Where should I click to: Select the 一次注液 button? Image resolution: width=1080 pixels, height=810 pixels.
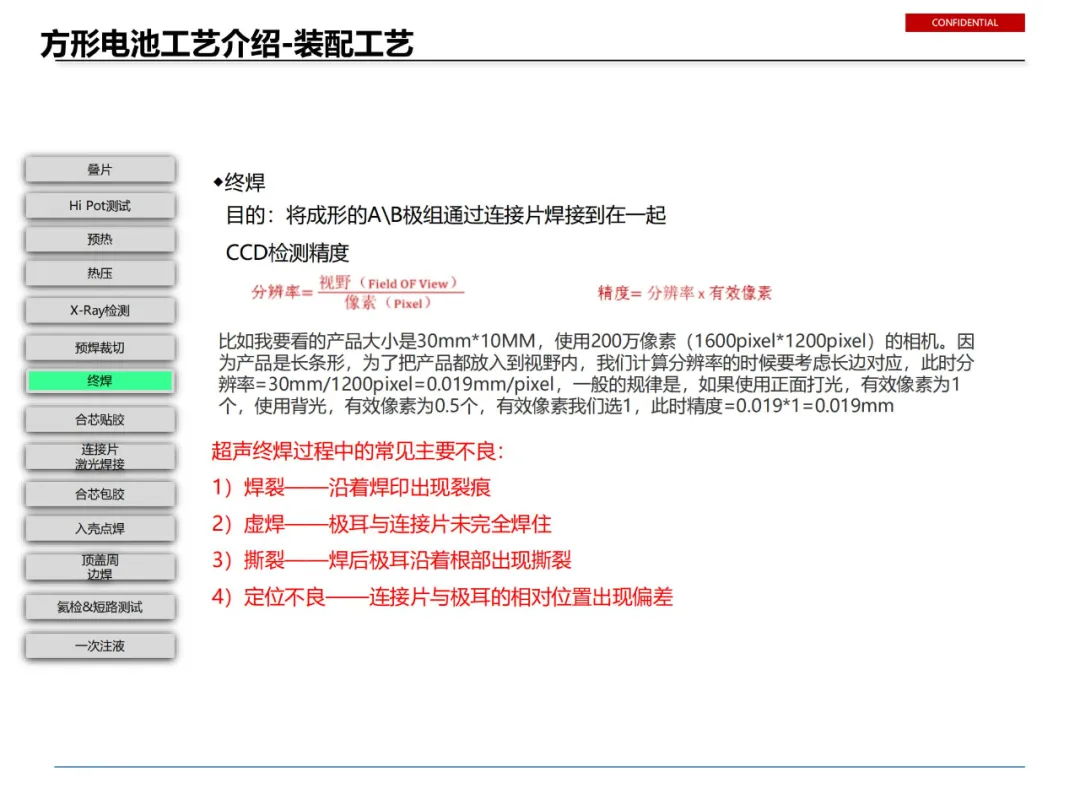tap(100, 645)
